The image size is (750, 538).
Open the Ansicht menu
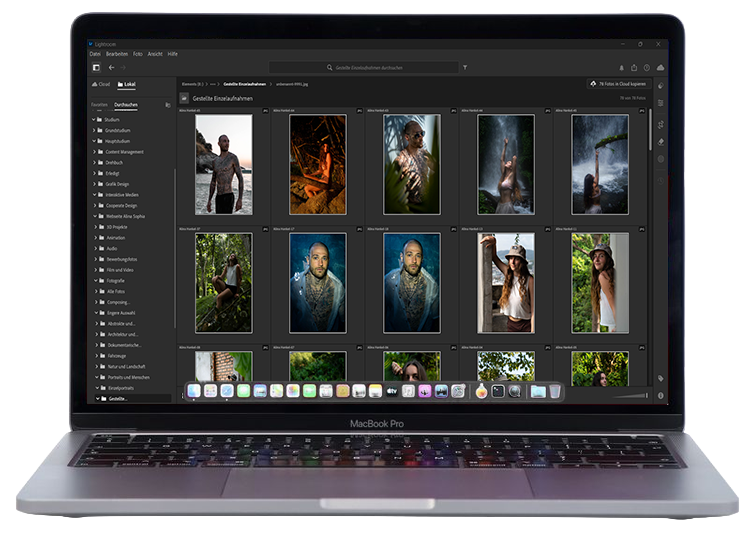pyautogui.click(x=155, y=52)
